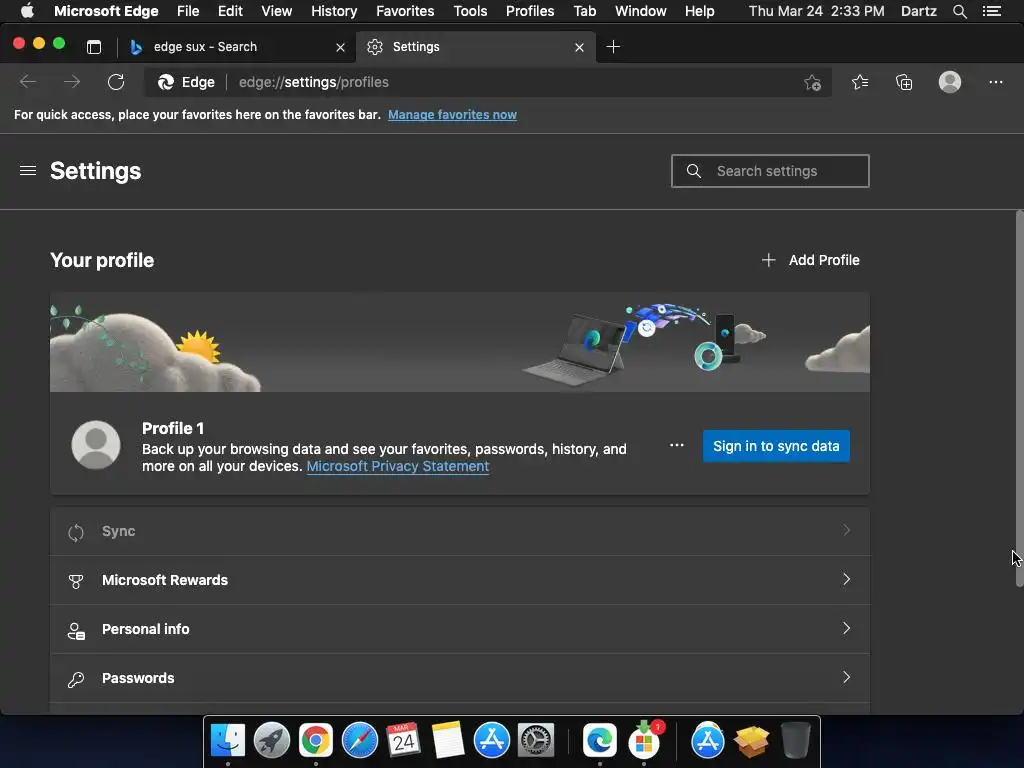Open the Passwords settings row
This screenshot has height=768, width=1024.
pos(460,678)
